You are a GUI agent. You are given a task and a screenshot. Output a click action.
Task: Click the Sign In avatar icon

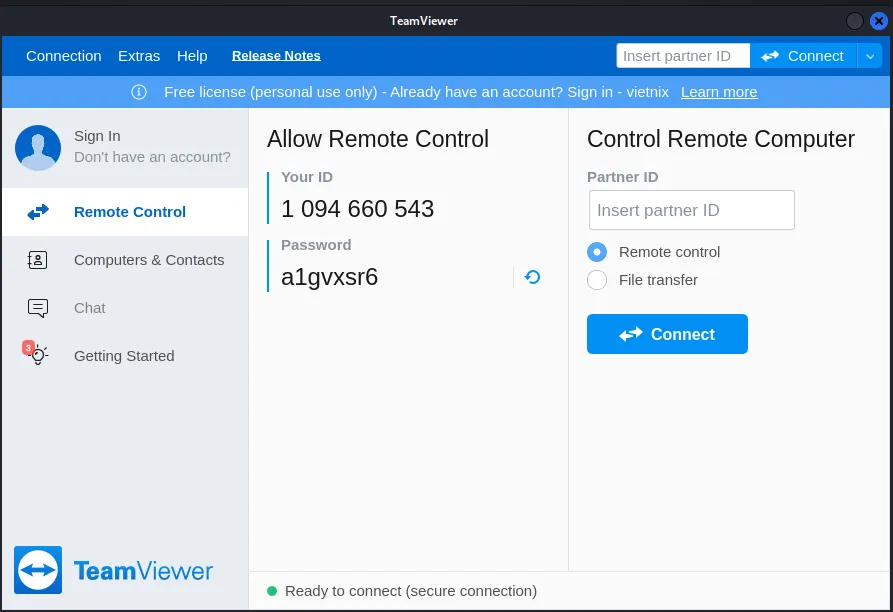click(x=38, y=147)
